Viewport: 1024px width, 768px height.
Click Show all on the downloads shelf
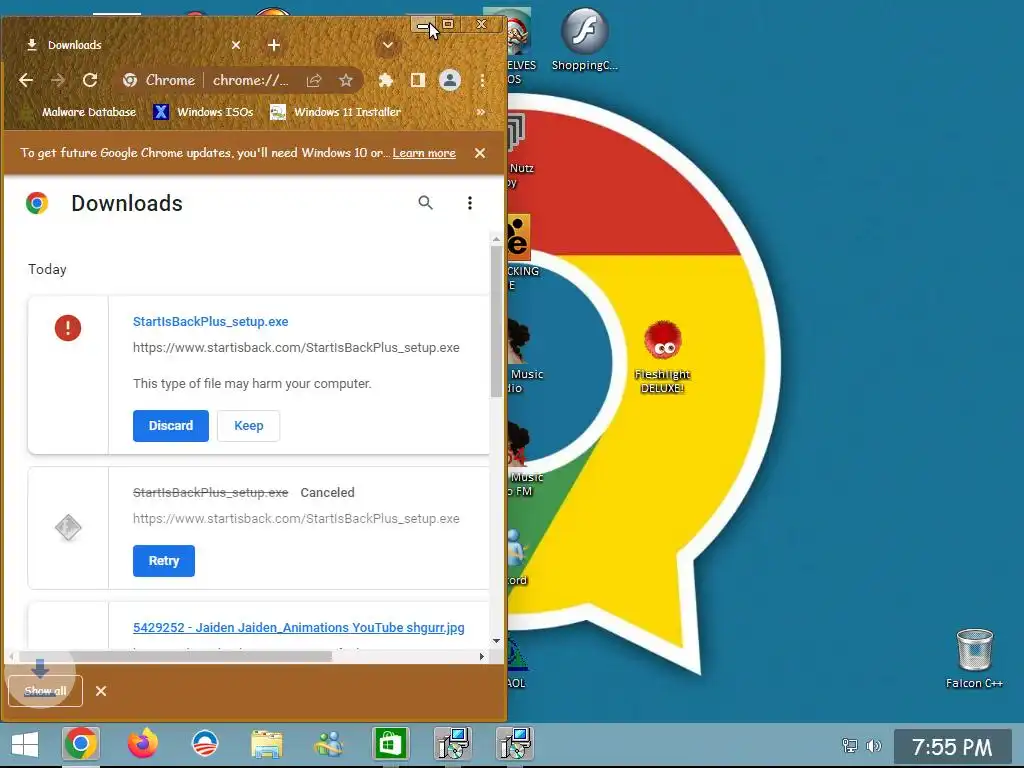click(45, 691)
